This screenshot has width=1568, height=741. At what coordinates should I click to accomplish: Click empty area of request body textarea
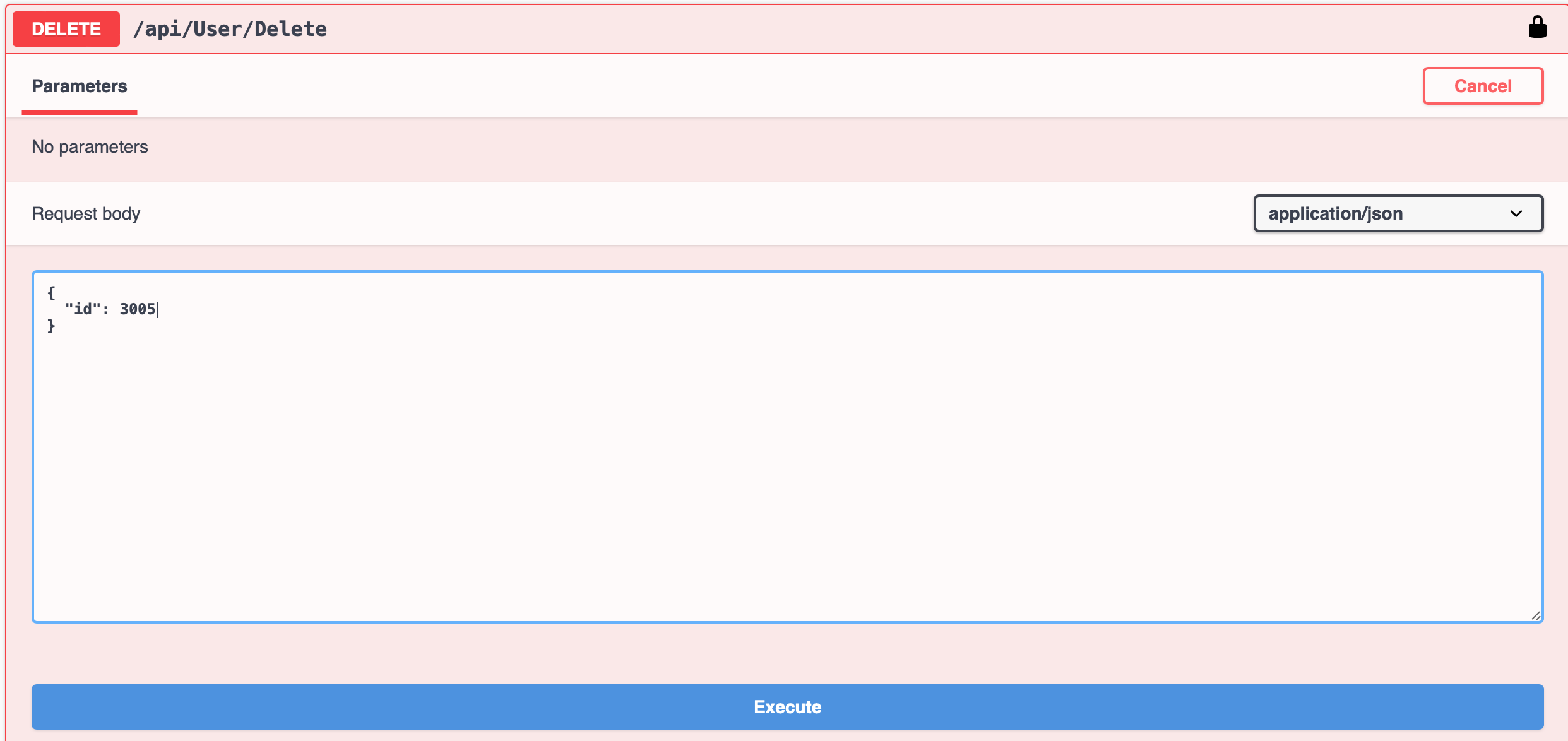[787, 480]
